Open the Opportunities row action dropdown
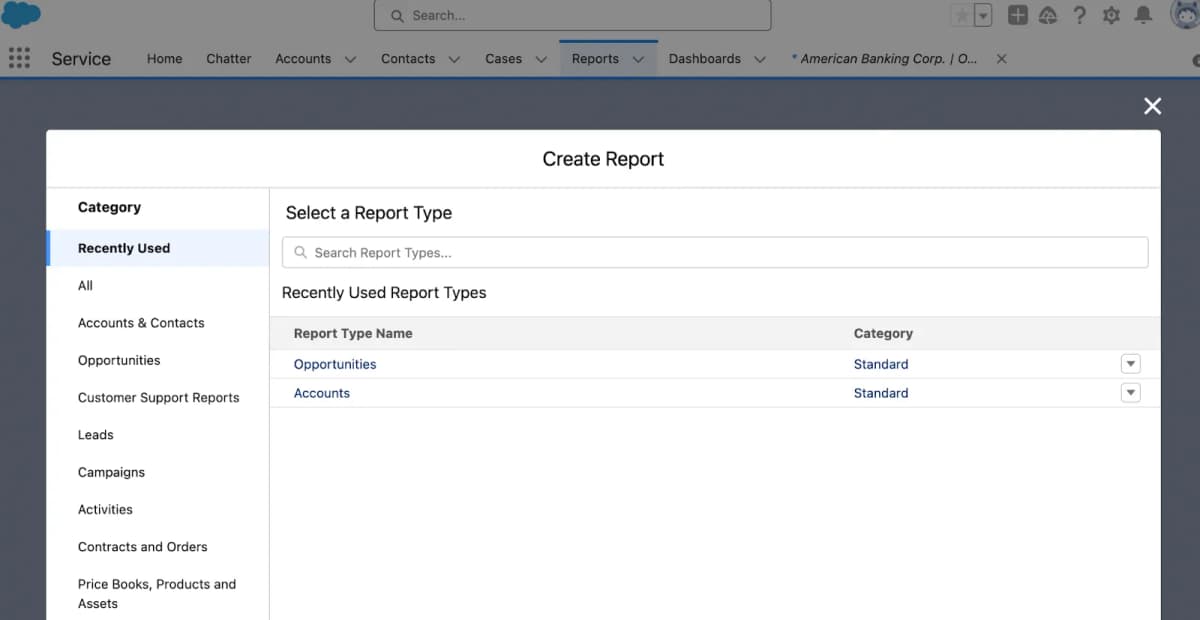Image resolution: width=1200 pixels, height=620 pixels. [x=1131, y=364]
